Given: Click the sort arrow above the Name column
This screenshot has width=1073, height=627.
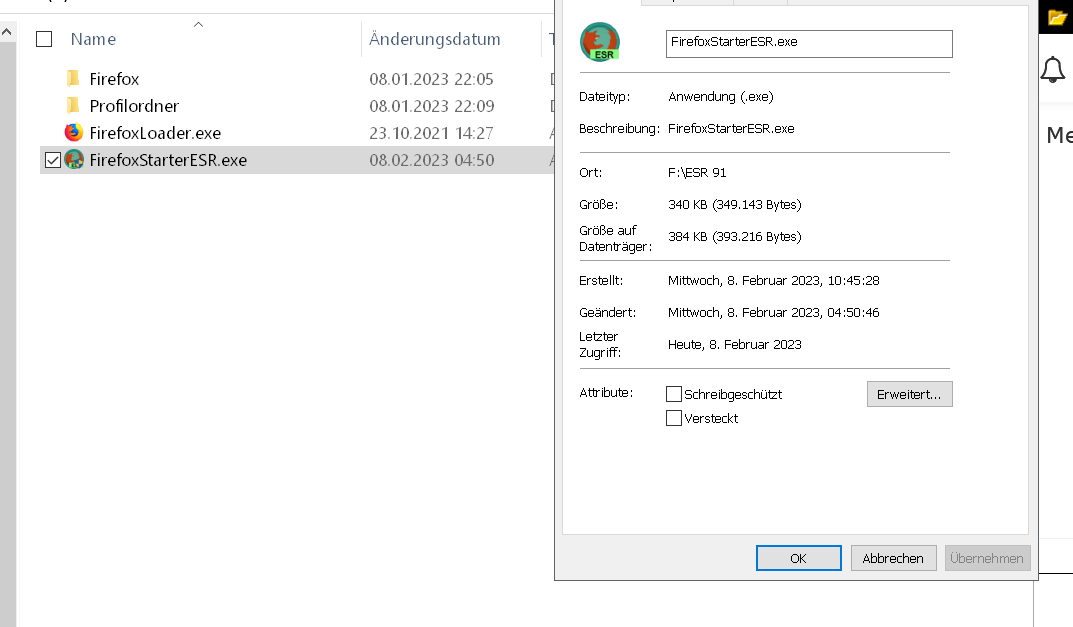Looking at the screenshot, I should (198, 24).
